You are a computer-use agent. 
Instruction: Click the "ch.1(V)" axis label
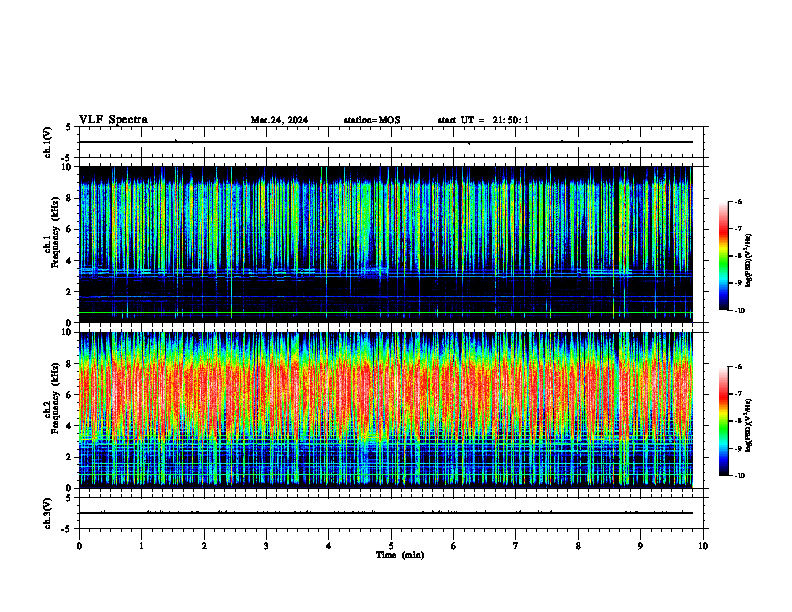tap(47, 142)
